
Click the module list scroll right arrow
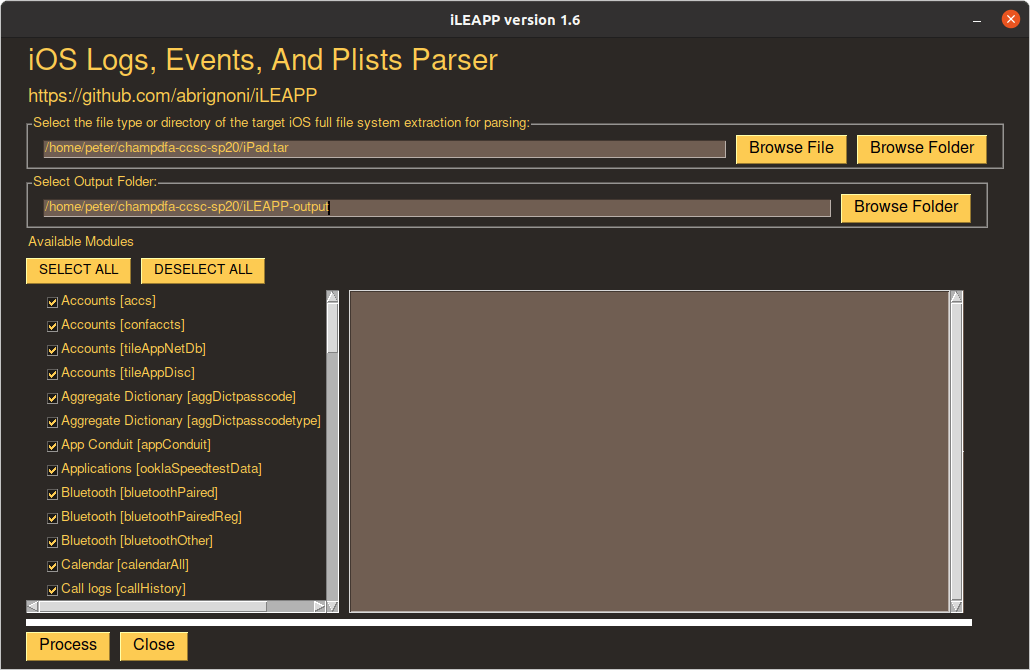(319, 606)
